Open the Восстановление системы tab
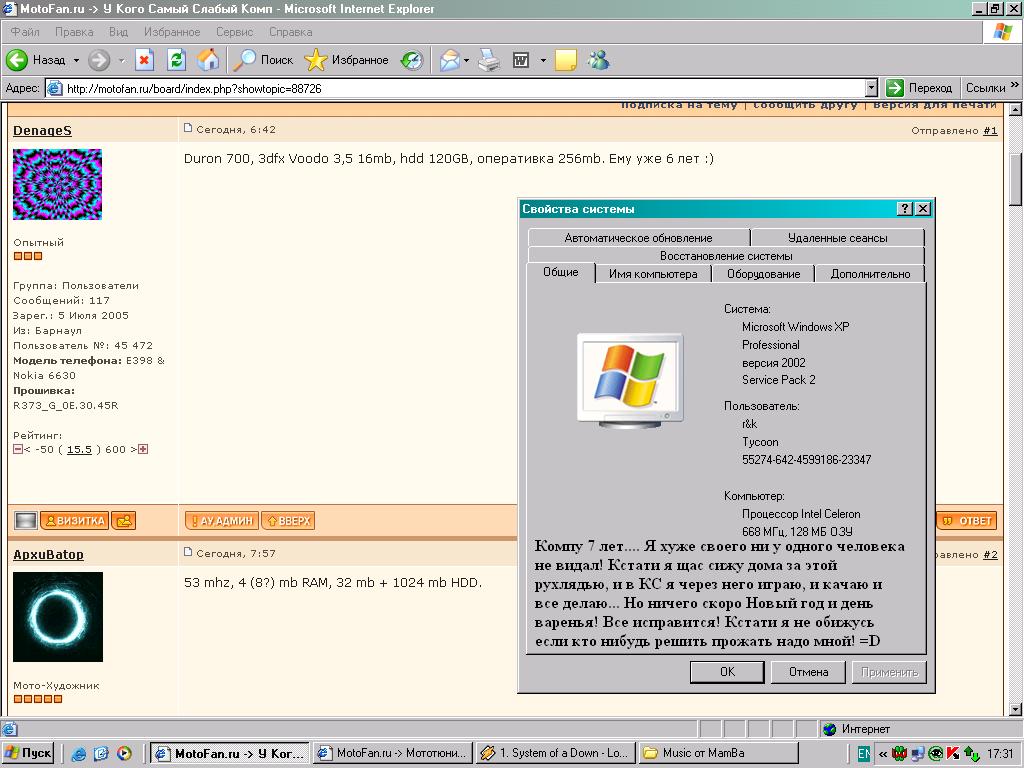 [726, 256]
